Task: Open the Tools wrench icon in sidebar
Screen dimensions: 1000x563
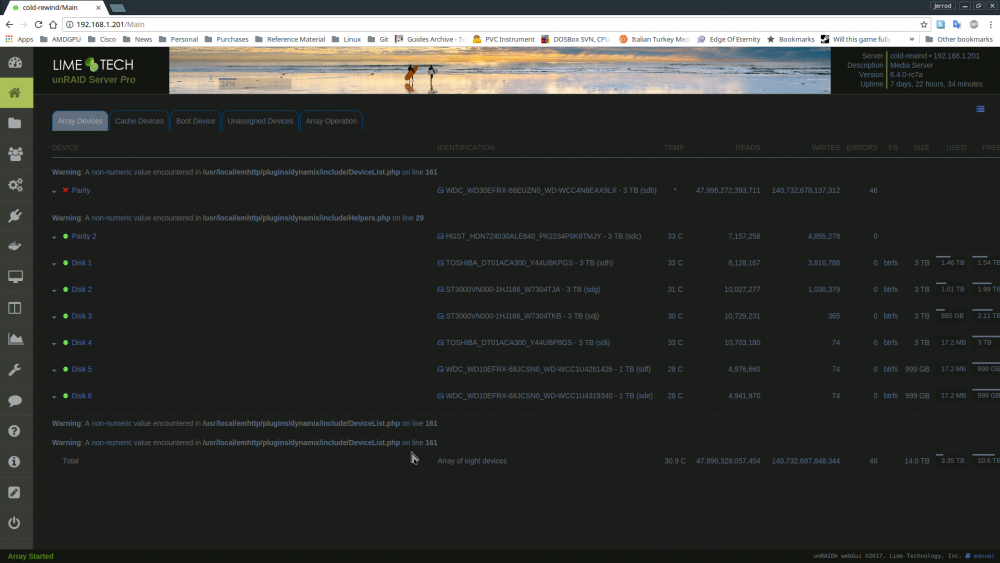Action: click(15, 370)
